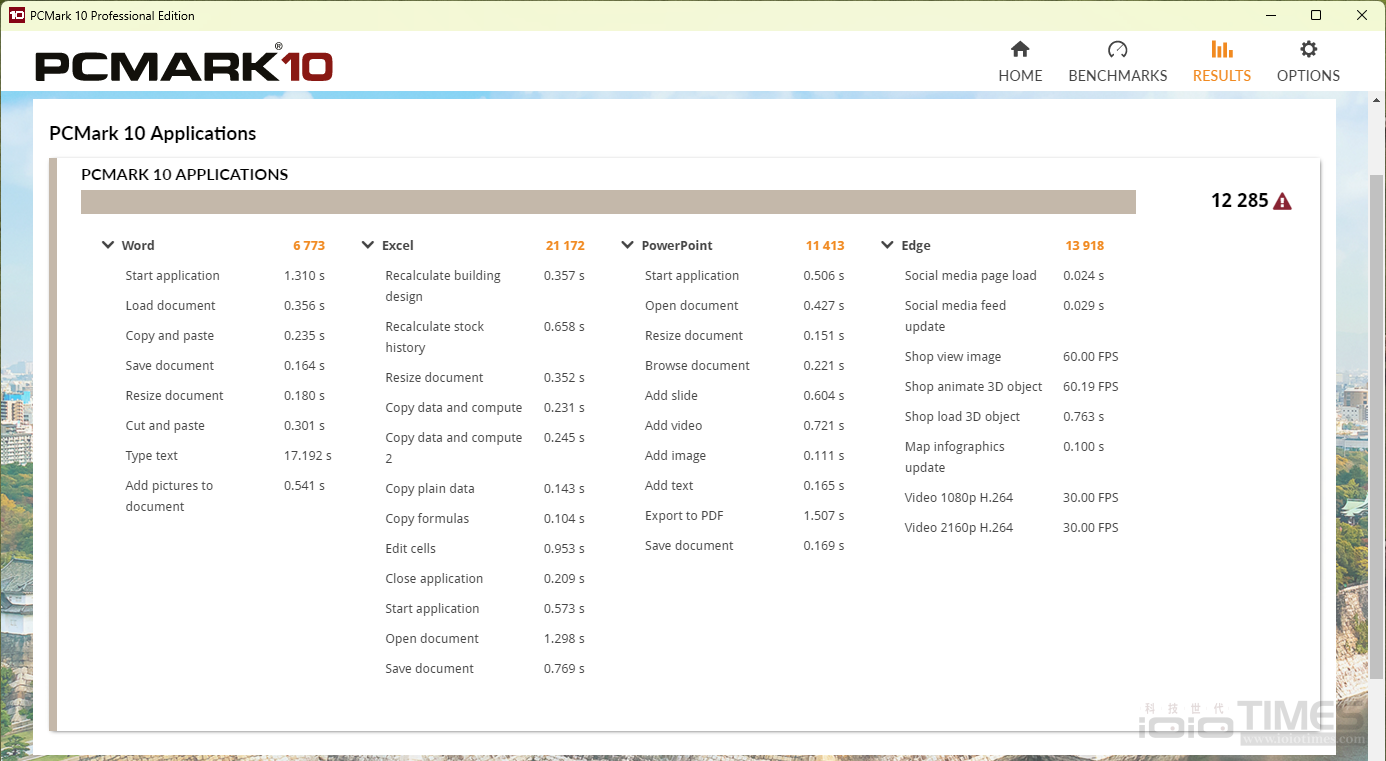Click the Home house icon
The height and width of the screenshot is (761, 1386).
point(1020,49)
